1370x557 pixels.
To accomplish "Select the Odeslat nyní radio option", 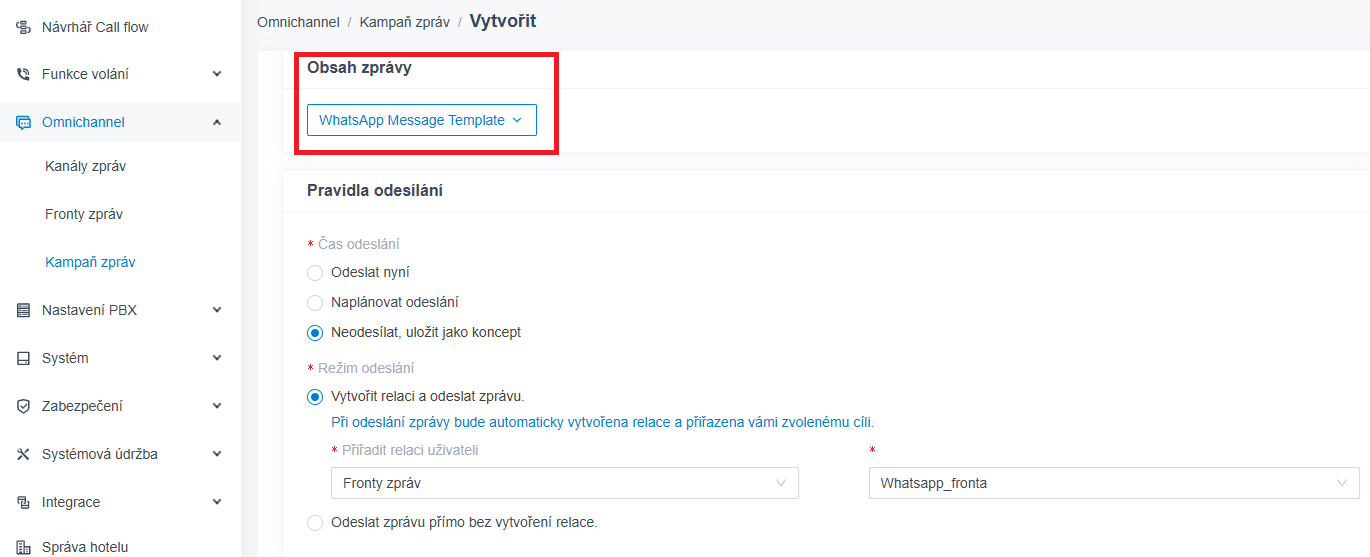I will click(x=315, y=273).
